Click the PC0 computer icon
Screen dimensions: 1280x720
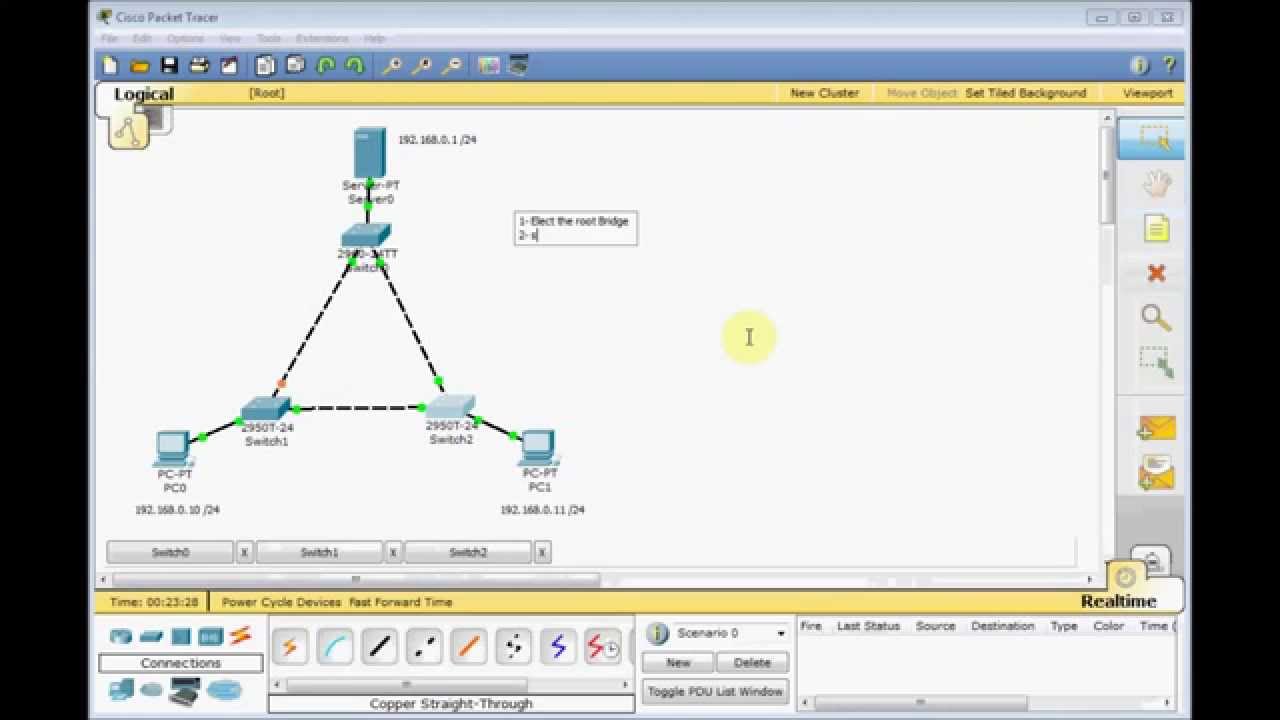coord(174,448)
